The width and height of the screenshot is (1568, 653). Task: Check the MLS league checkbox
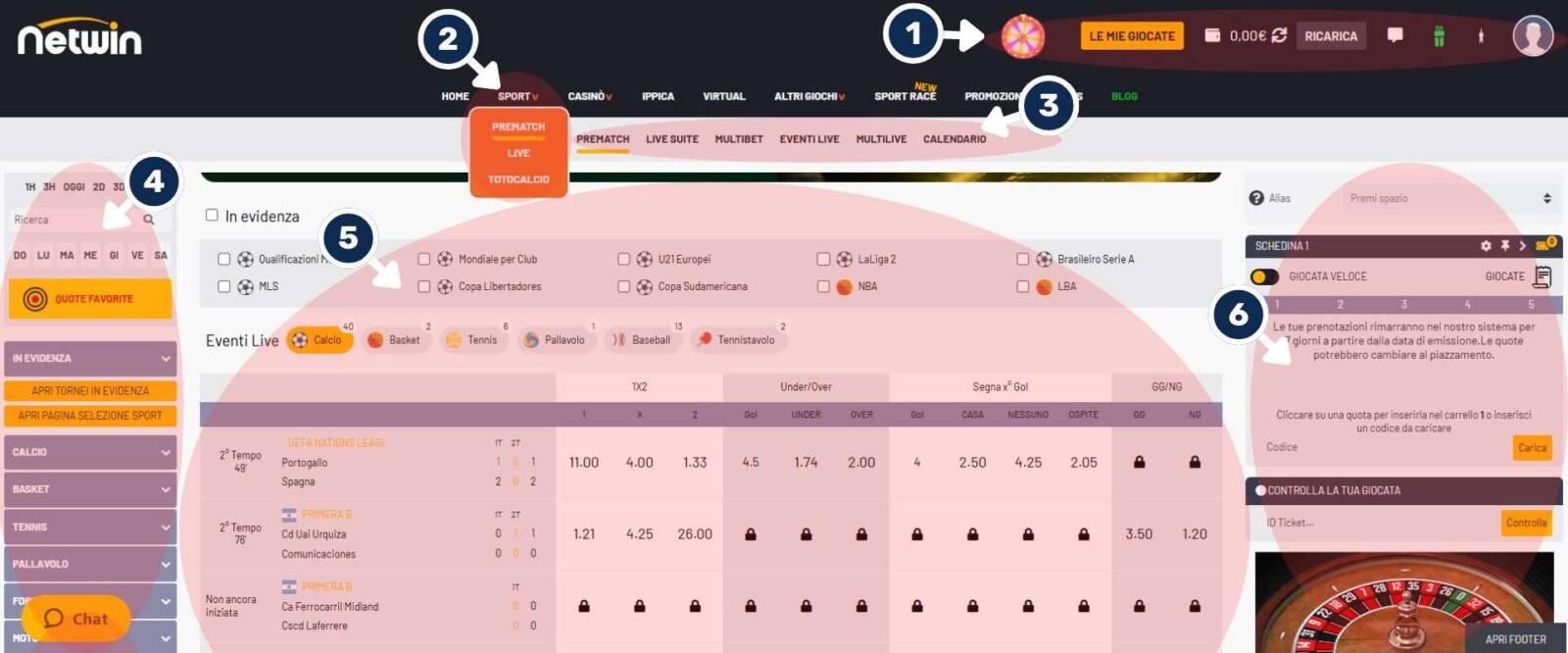coord(224,286)
